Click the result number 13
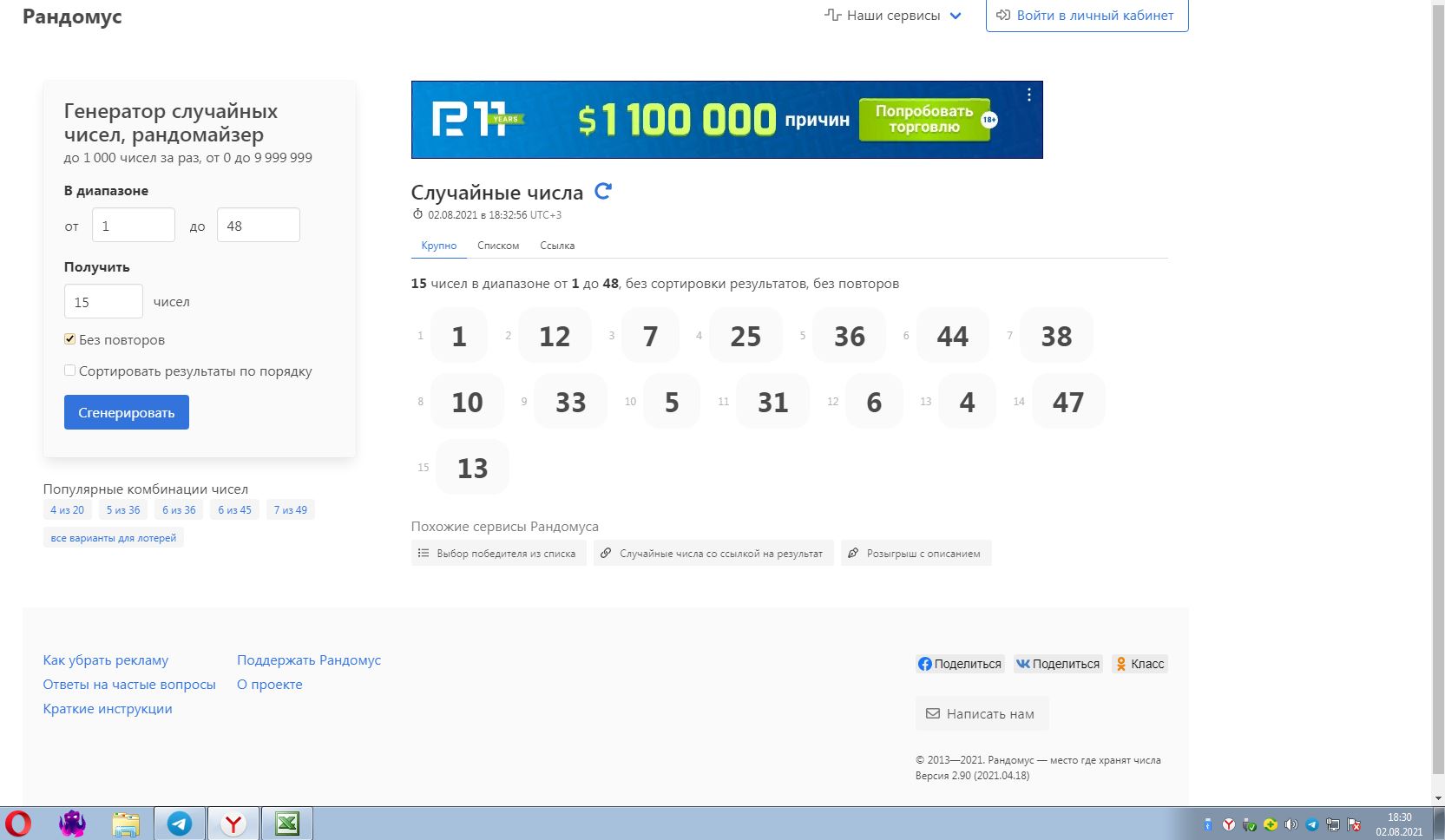1445x840 pixels. [472, 468]
